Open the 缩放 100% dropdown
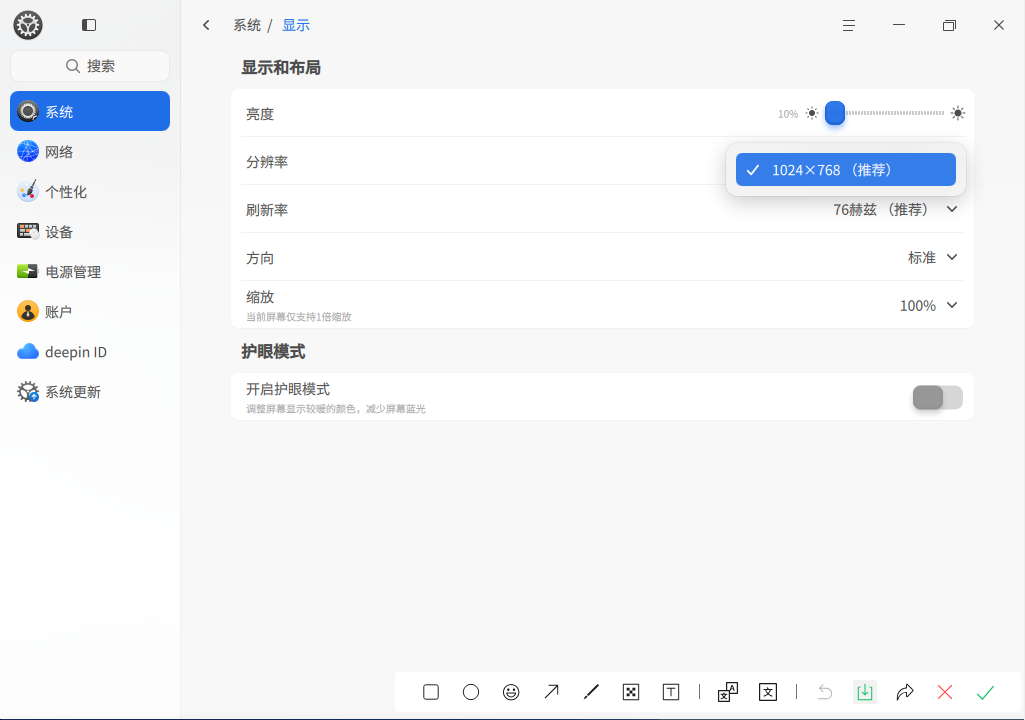 [x=929, y=305]
